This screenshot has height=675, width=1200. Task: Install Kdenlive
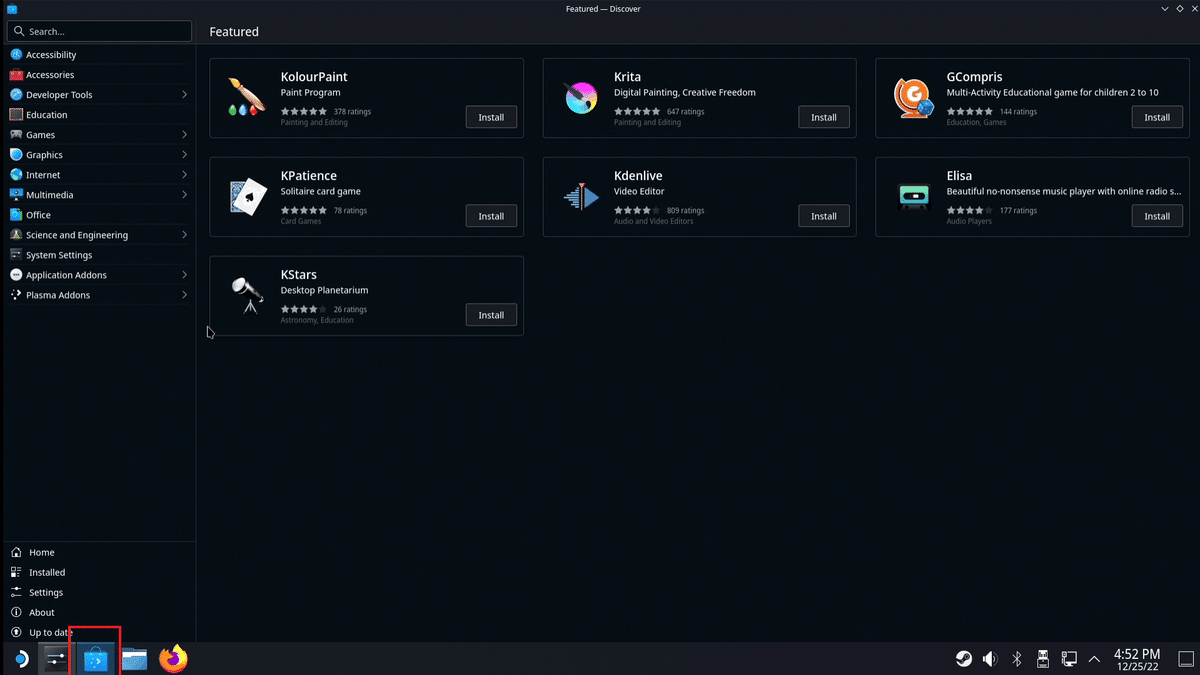pos(824,216)
